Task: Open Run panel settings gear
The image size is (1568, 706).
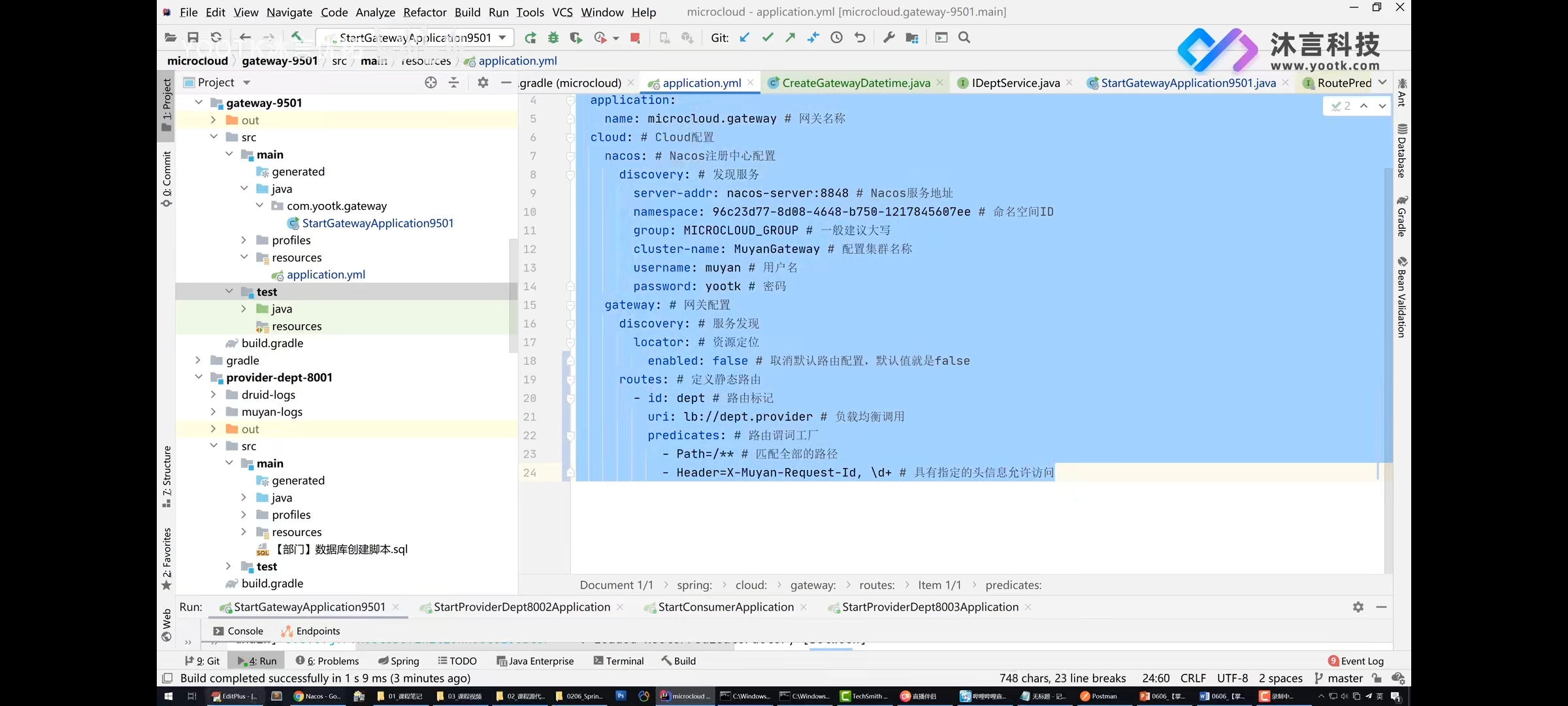Action: (x=1358, y=607)
